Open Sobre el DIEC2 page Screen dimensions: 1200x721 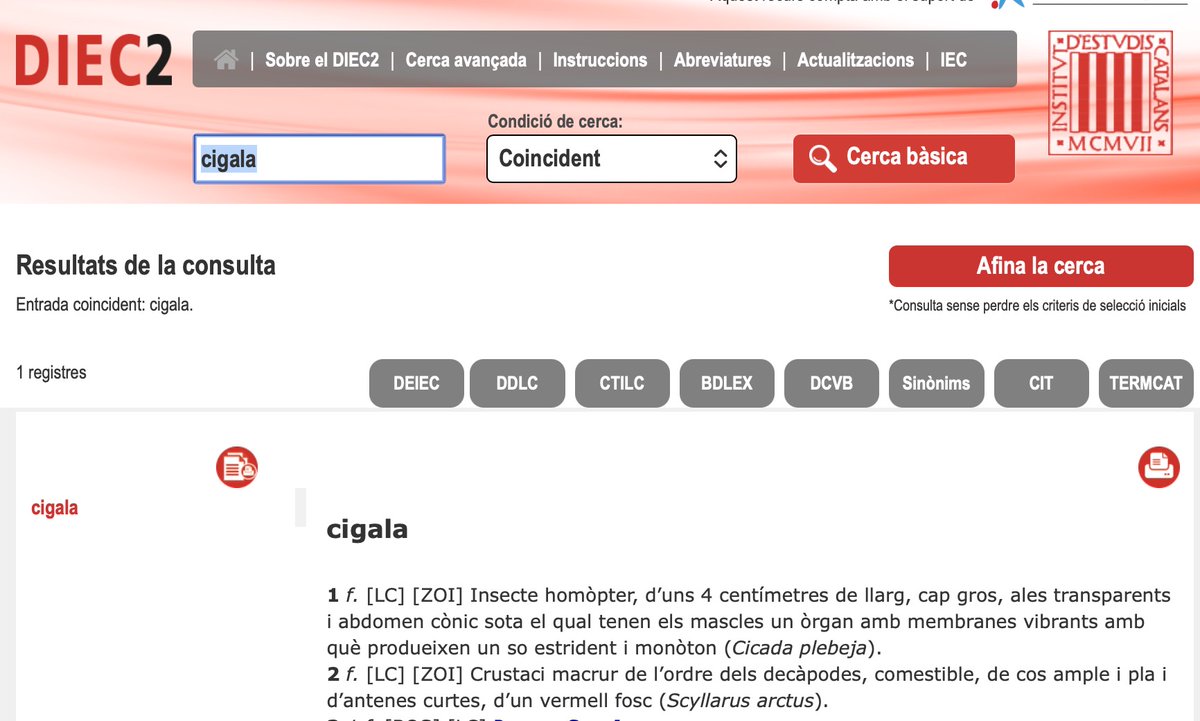pos(322,60)
